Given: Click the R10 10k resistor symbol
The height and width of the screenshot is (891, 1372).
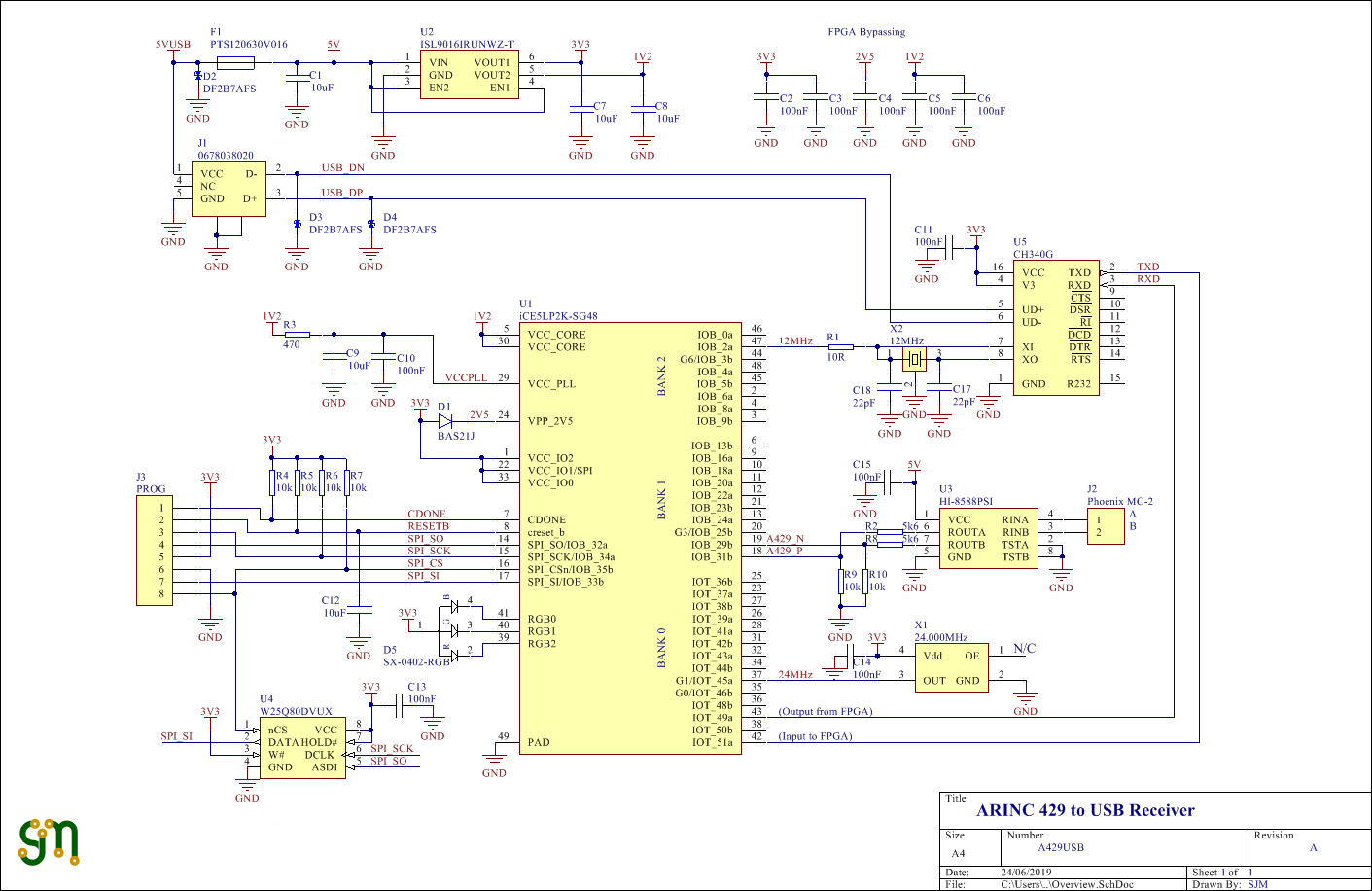Looking at the screenshot, I should (865, 581).
